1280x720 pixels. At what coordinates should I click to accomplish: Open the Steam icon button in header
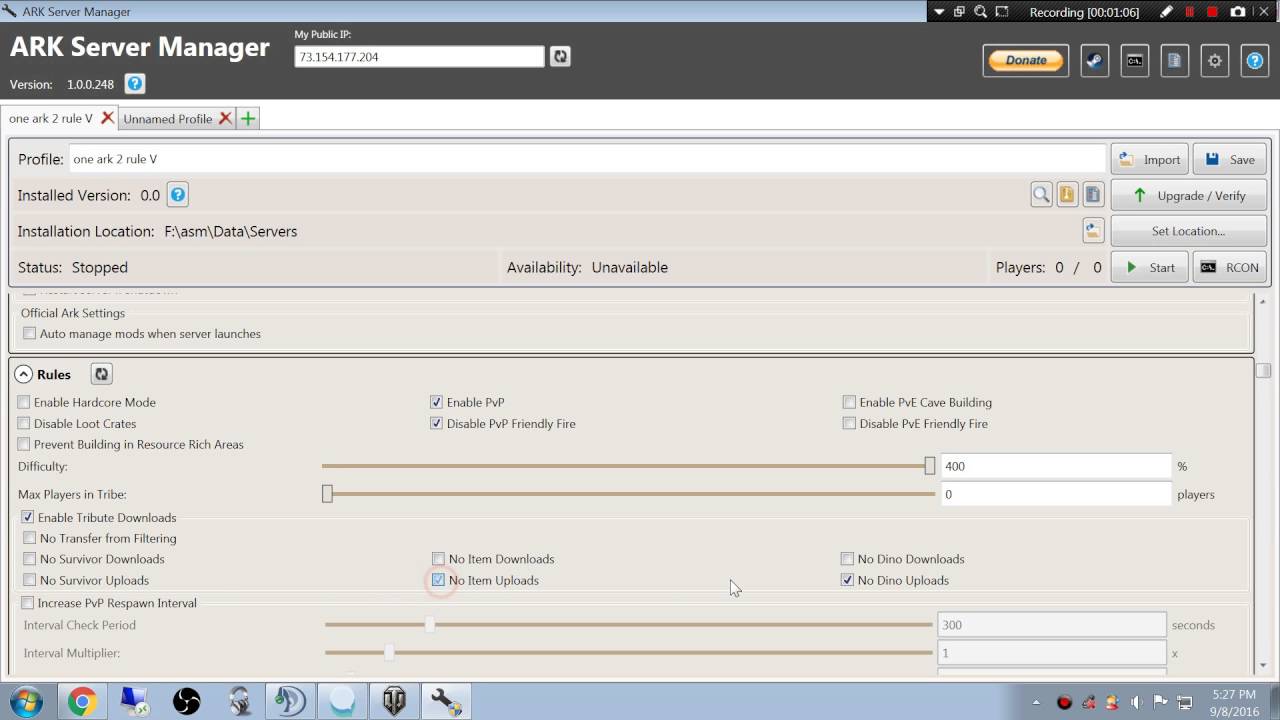point(1095,60)
